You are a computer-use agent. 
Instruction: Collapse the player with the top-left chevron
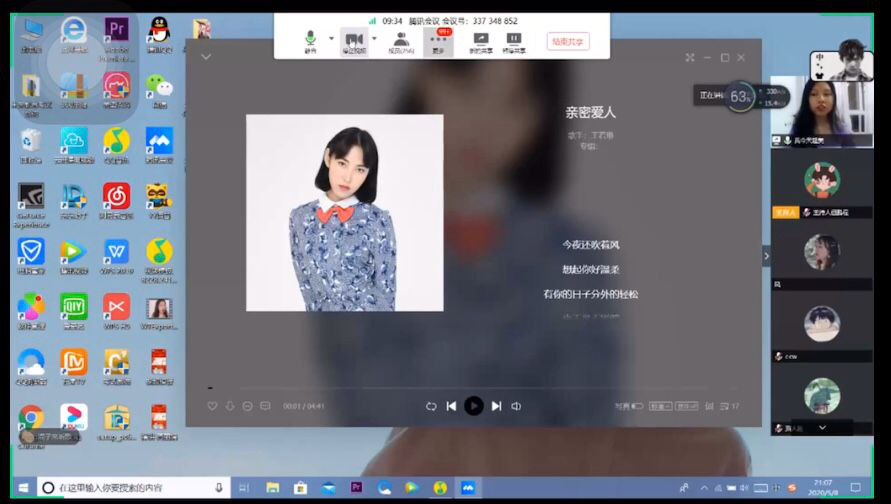pos(206,57)
